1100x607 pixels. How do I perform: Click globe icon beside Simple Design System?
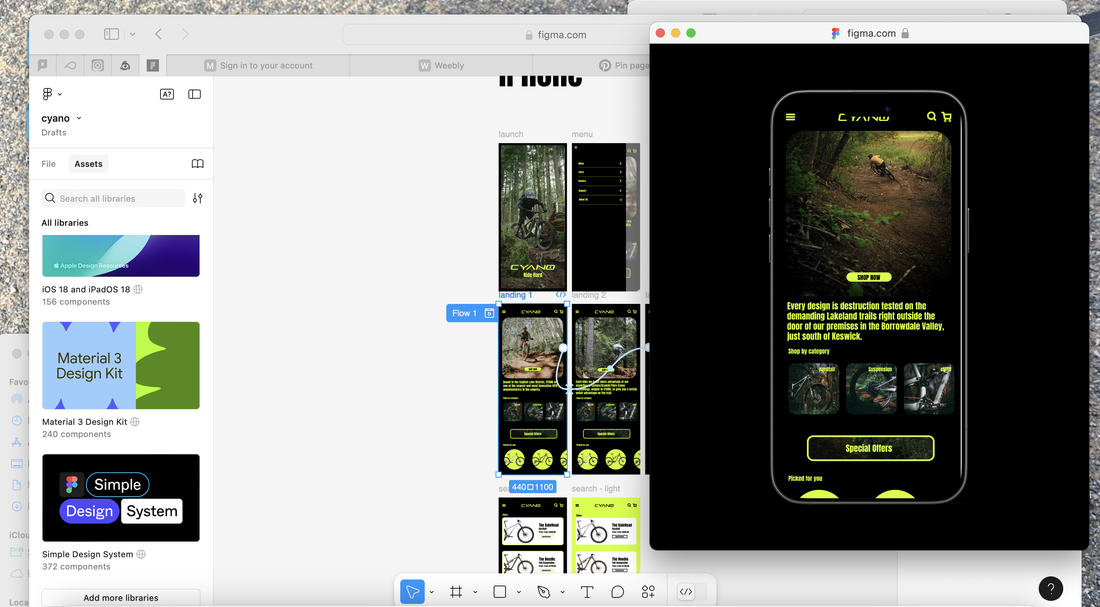click(141, 554)
